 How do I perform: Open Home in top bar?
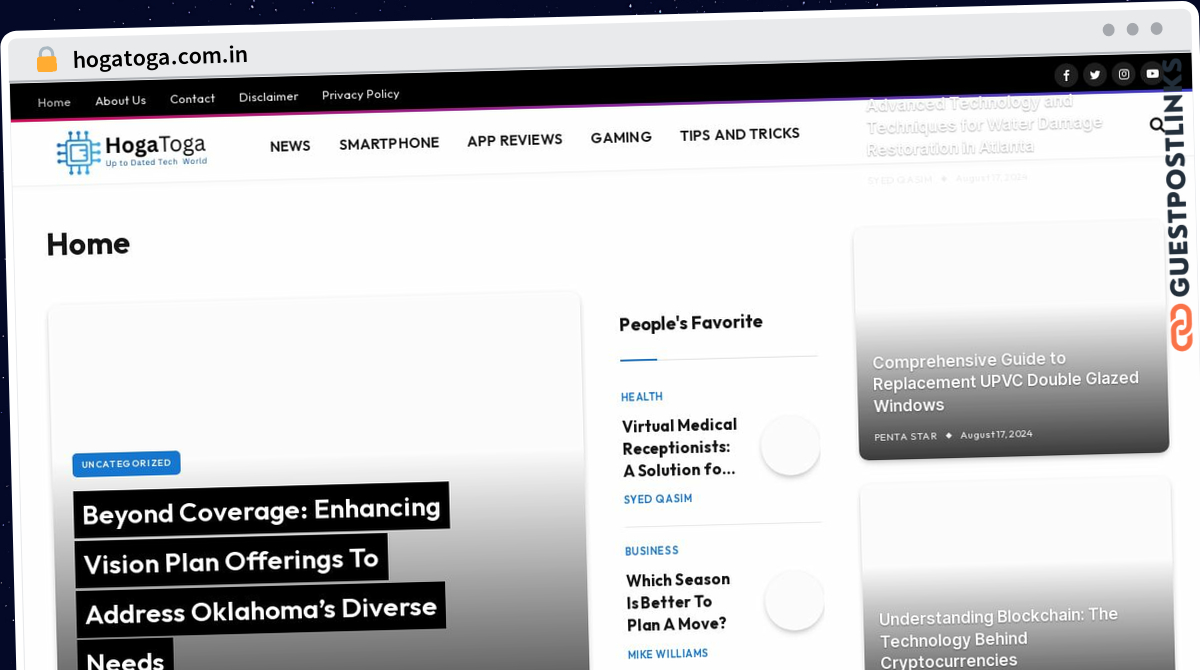click(x=54, y=102)
